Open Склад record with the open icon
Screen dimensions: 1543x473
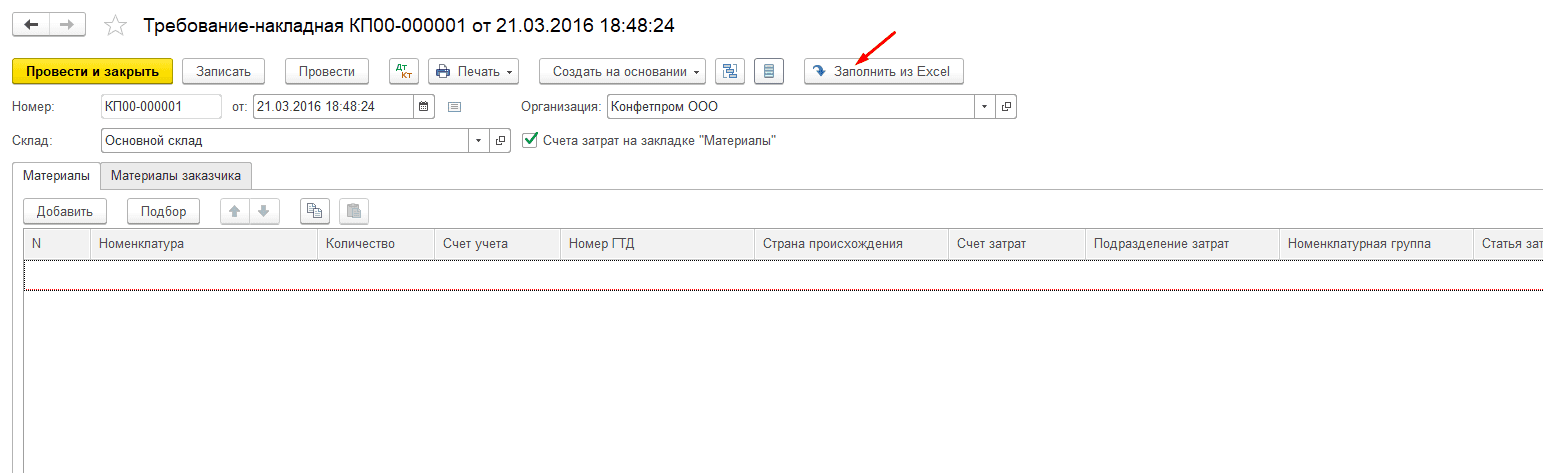pos(501,141)
